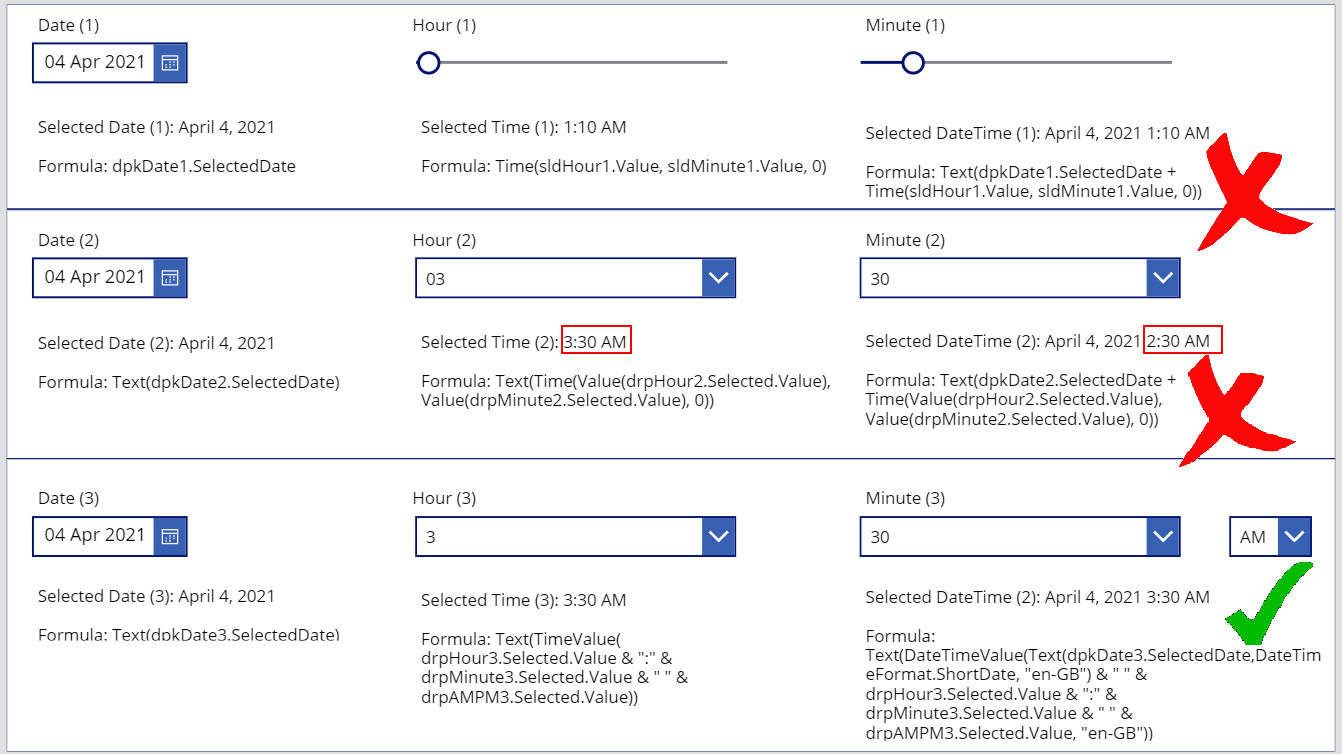Viewport: 1342px width, 754px height.
Task: Expand the Minute (2) dropdown arrow
Action: pyautogui.click(x=1162, y=278)
